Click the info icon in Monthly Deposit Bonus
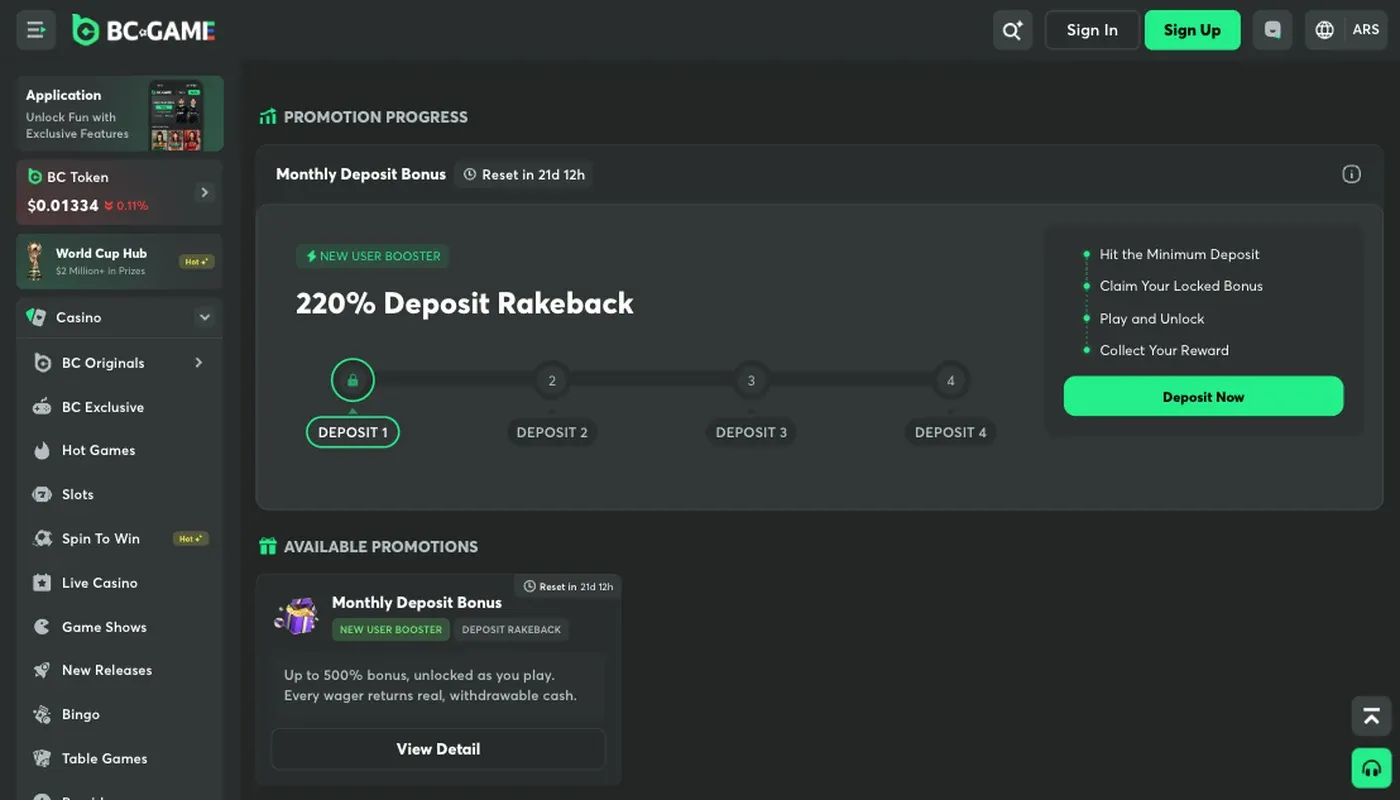 1351,174
